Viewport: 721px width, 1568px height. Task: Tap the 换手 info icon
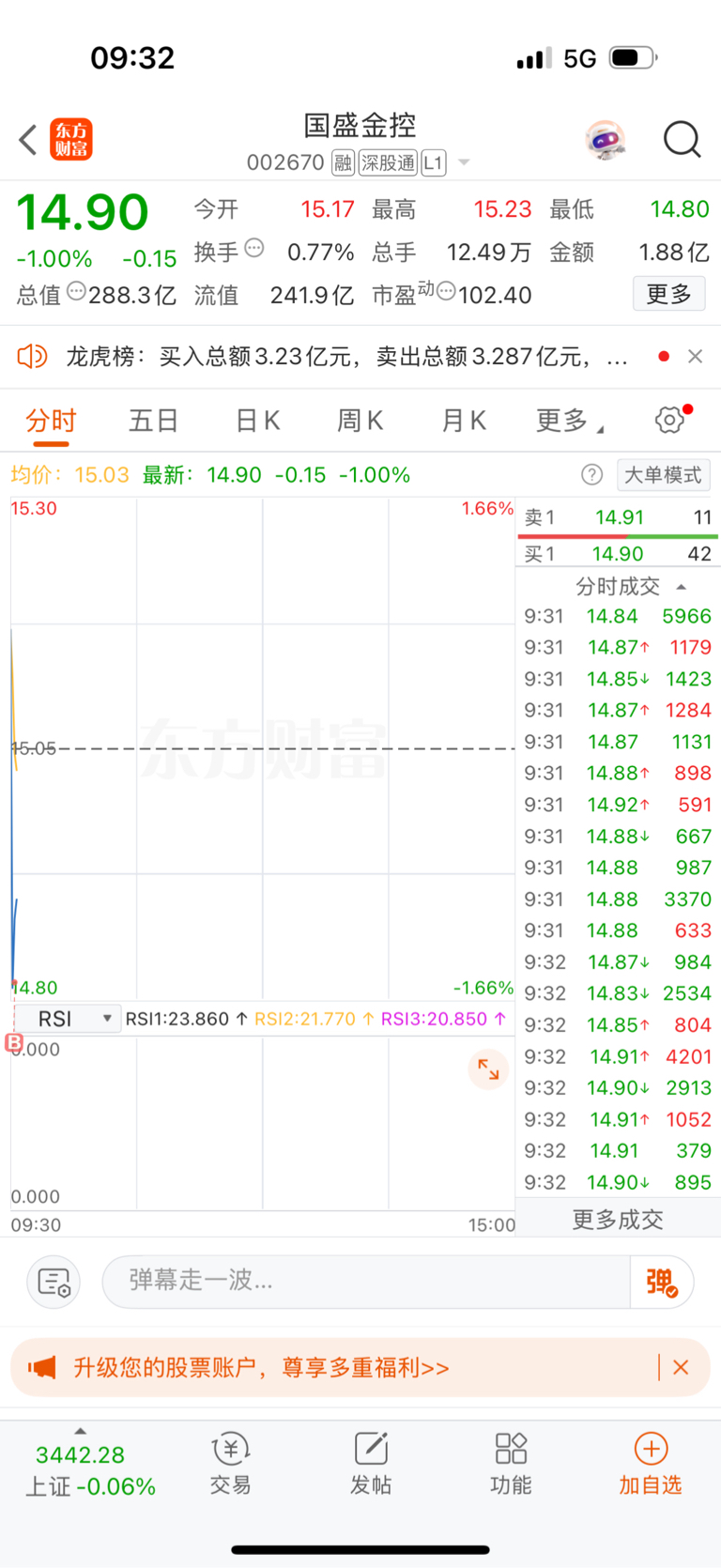[254, 248]
